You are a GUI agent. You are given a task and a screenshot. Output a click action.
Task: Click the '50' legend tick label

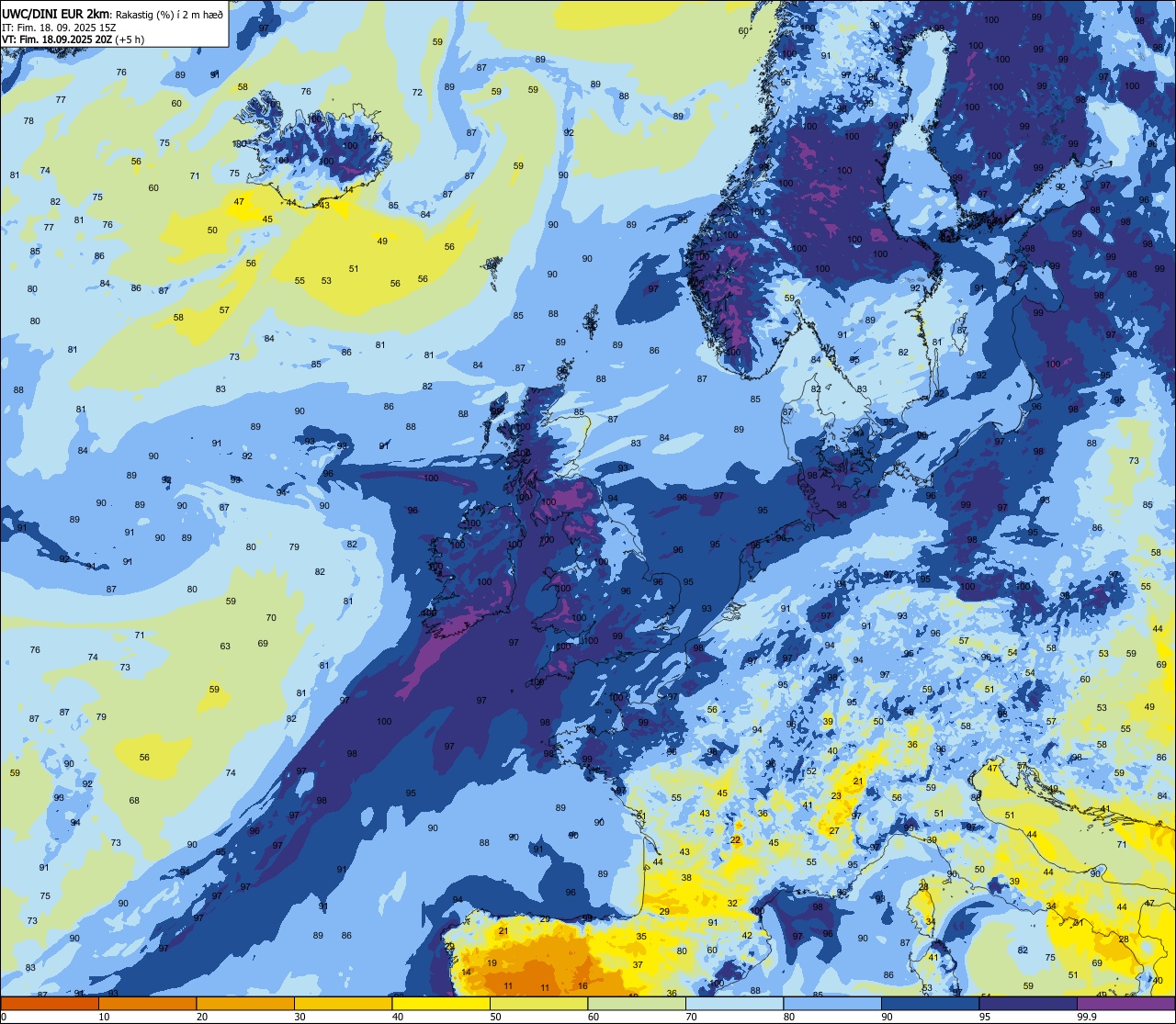pos(496,1017)
